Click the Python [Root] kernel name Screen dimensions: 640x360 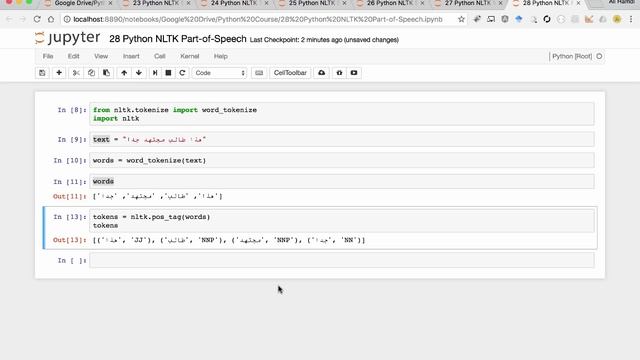pyautogui.click(x=572, y=56)
